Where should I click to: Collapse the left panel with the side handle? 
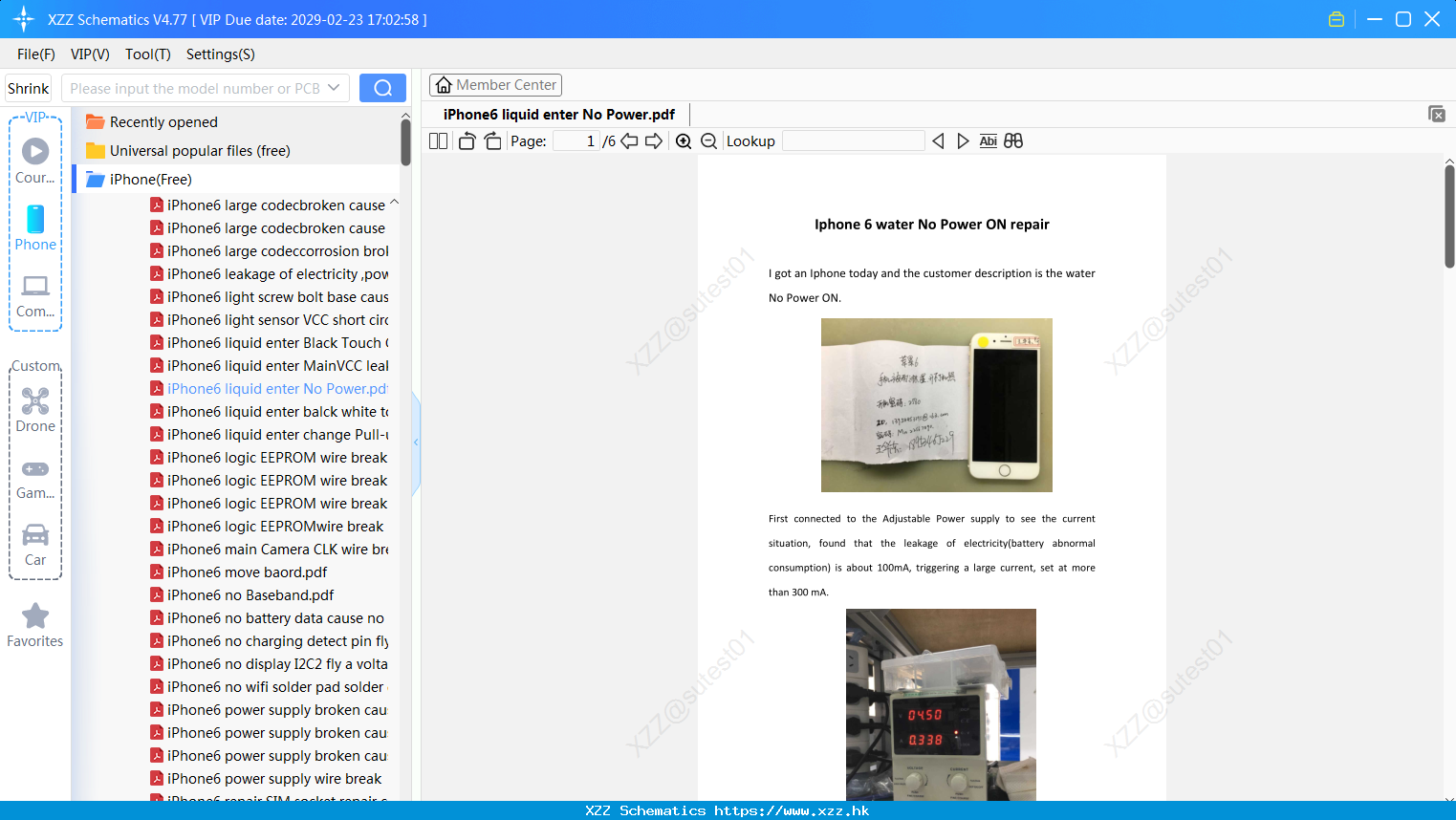[x=416, y=442]
